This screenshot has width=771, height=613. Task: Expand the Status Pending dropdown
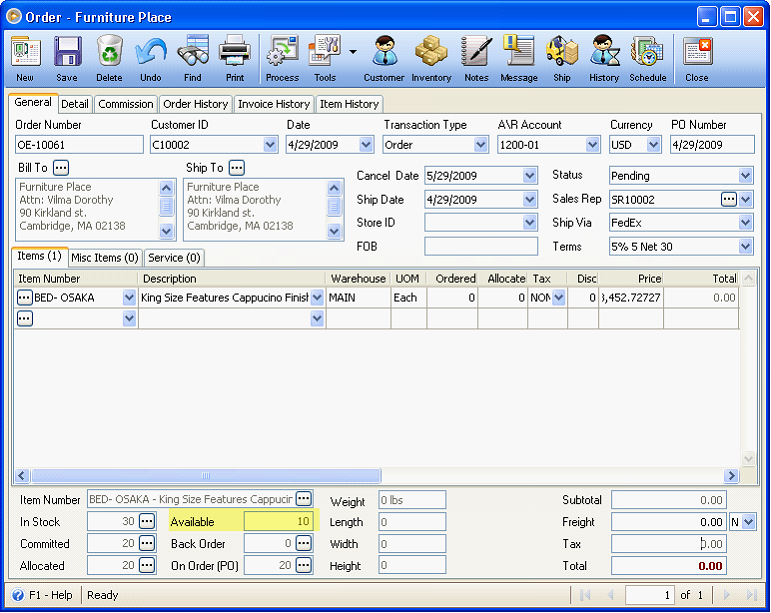pyautogui.click(x=745, y=175)
